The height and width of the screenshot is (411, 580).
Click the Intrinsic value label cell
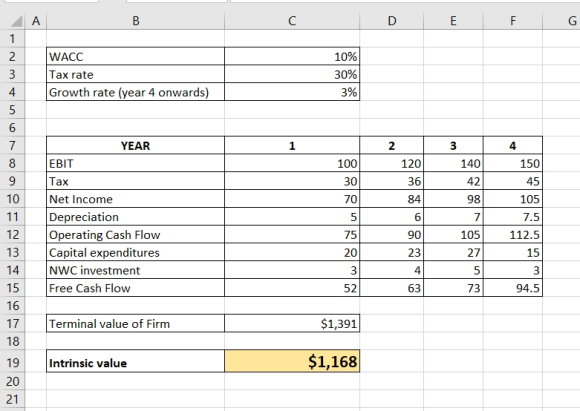point(135,361)
